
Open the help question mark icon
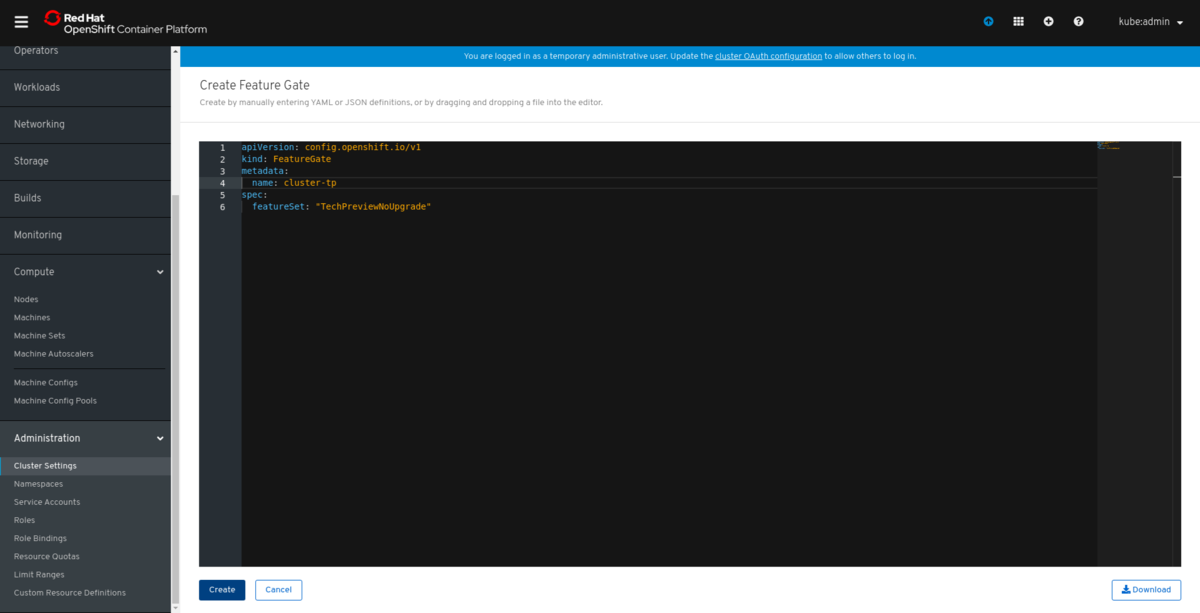[x=1078, y=21]
